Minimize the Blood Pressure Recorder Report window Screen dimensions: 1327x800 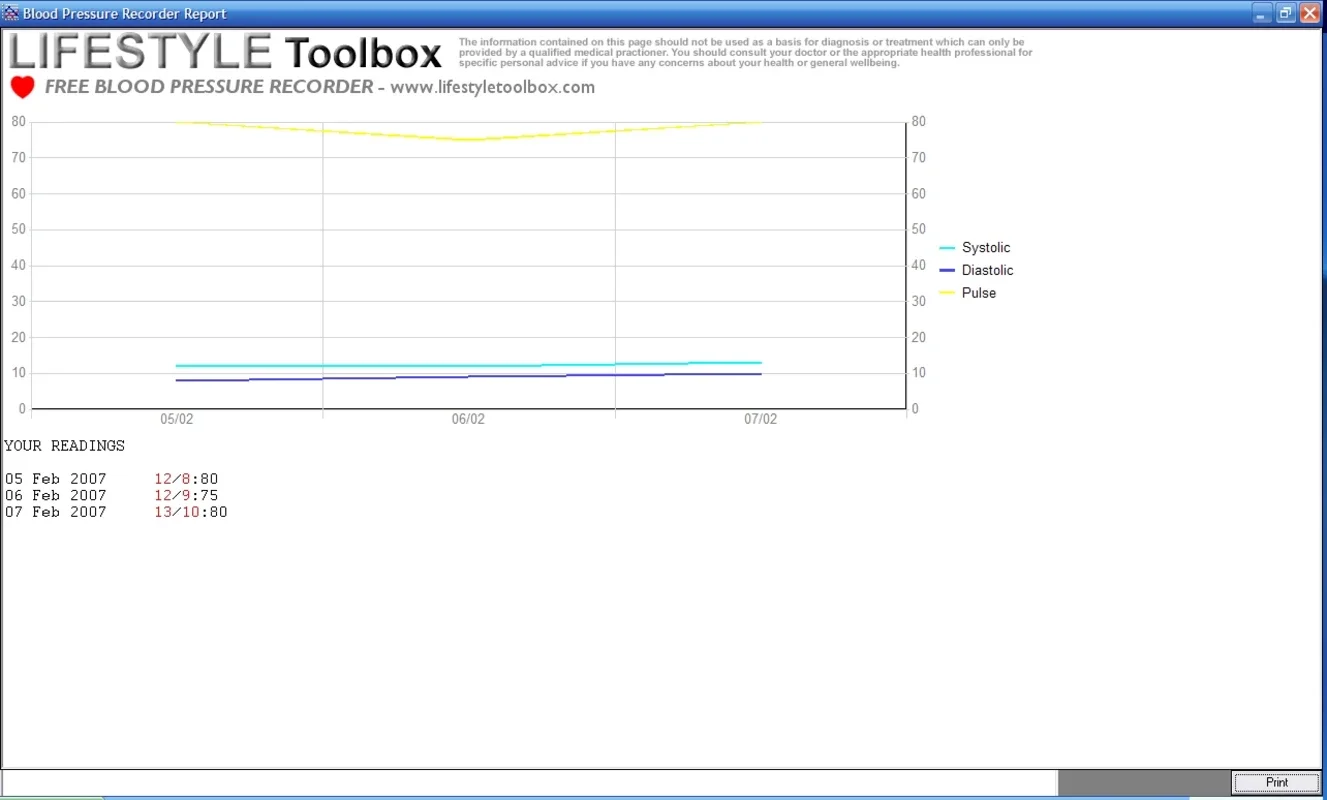click(1262, 13)
